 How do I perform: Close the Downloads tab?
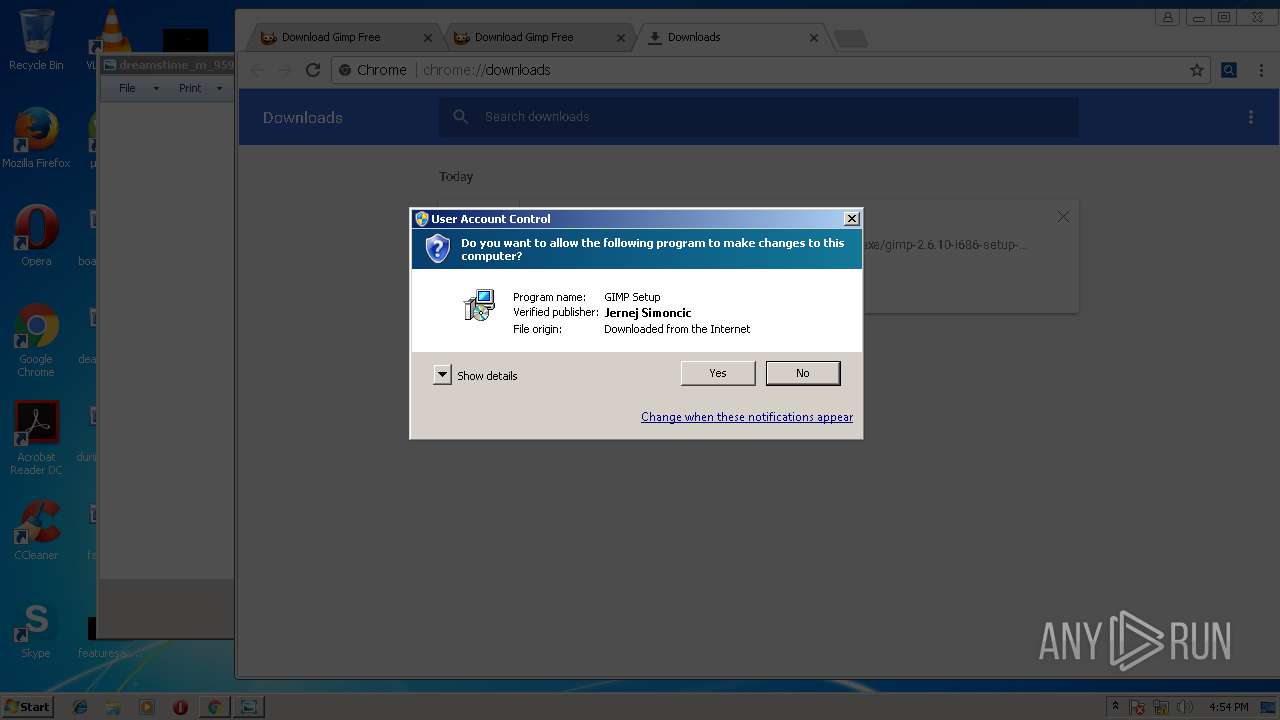point(814,38)
